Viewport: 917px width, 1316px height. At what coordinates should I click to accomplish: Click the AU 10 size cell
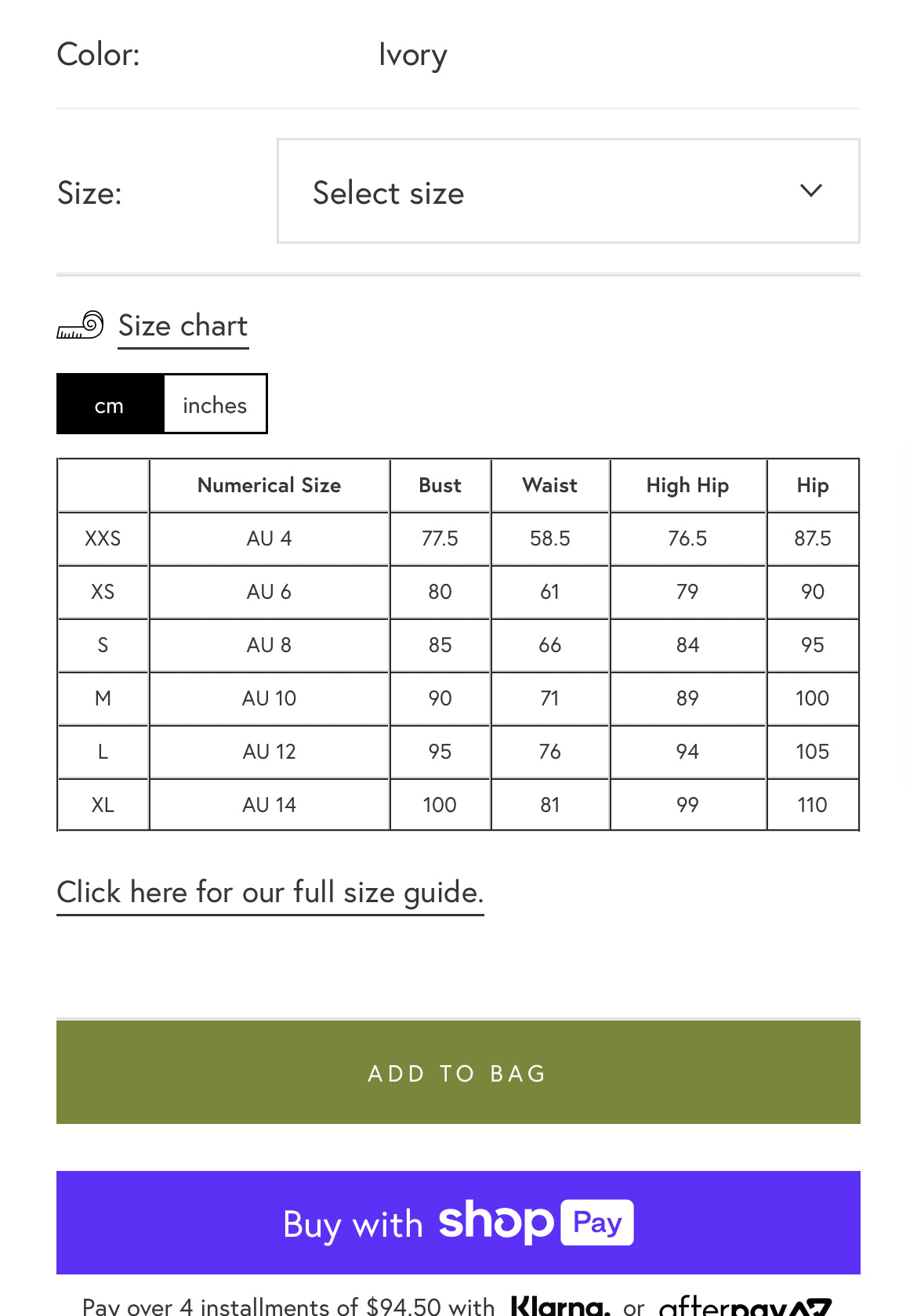tap(269, 698)
